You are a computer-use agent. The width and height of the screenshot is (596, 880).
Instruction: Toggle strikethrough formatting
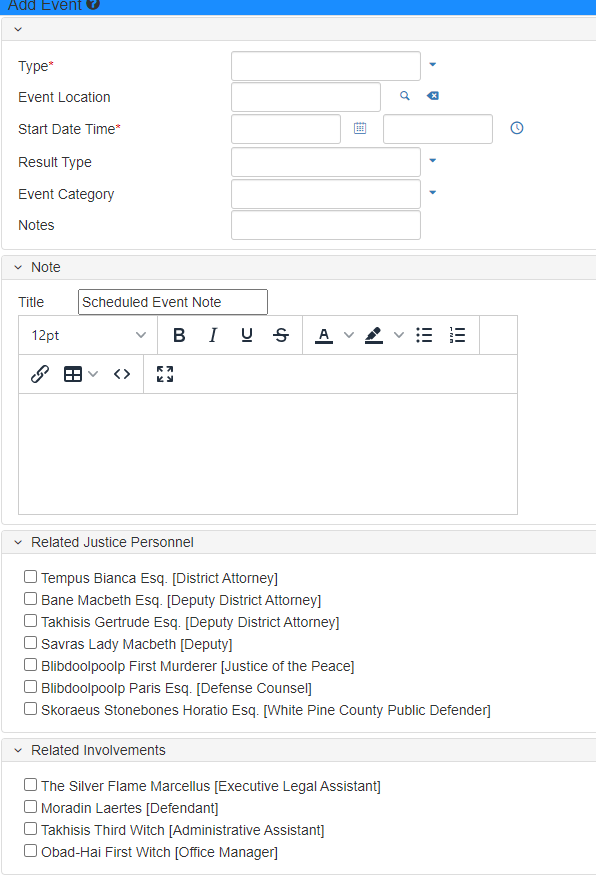coord(281,335)
